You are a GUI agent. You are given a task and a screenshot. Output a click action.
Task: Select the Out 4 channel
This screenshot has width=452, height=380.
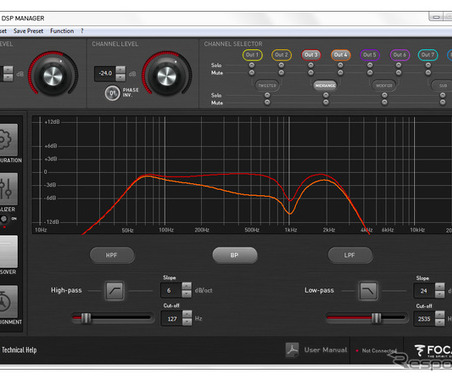click(x=341, y=55)
